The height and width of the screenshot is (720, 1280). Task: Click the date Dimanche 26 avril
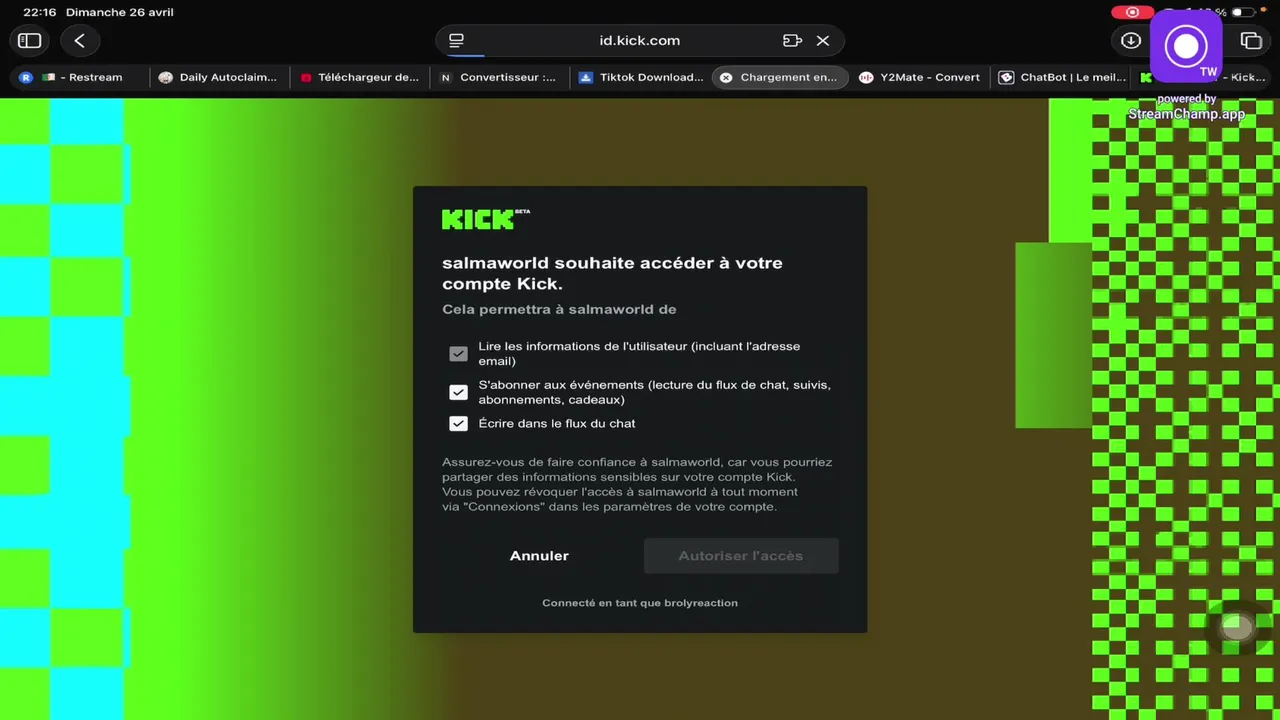(x=119, y=12)
